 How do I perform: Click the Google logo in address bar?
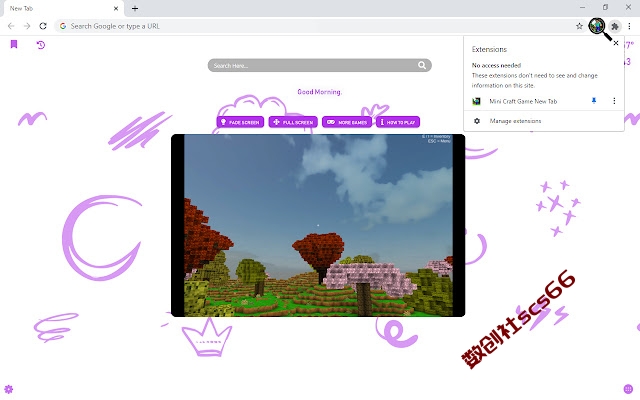coord(63,26)
